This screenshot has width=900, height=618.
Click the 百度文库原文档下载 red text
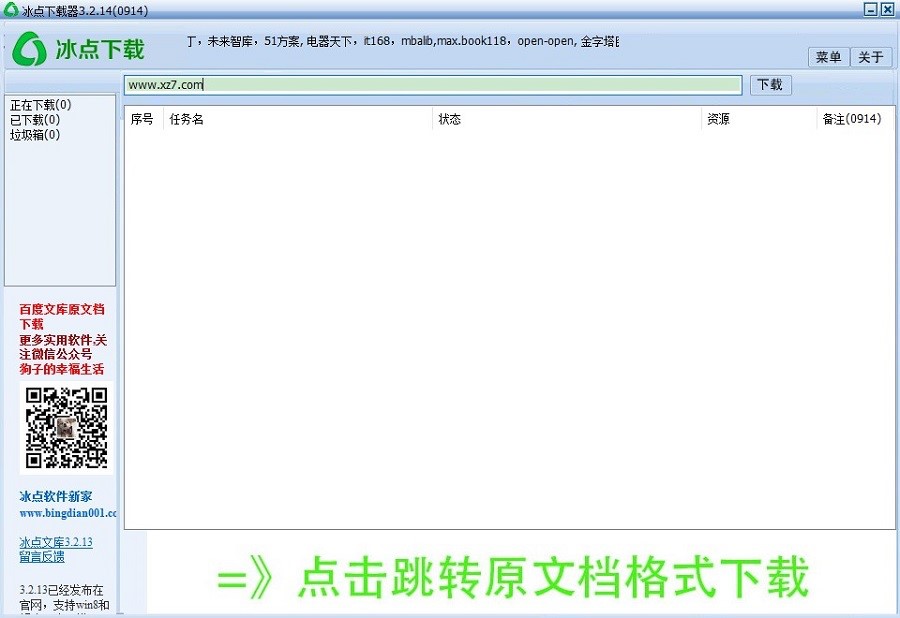(62, 316)
